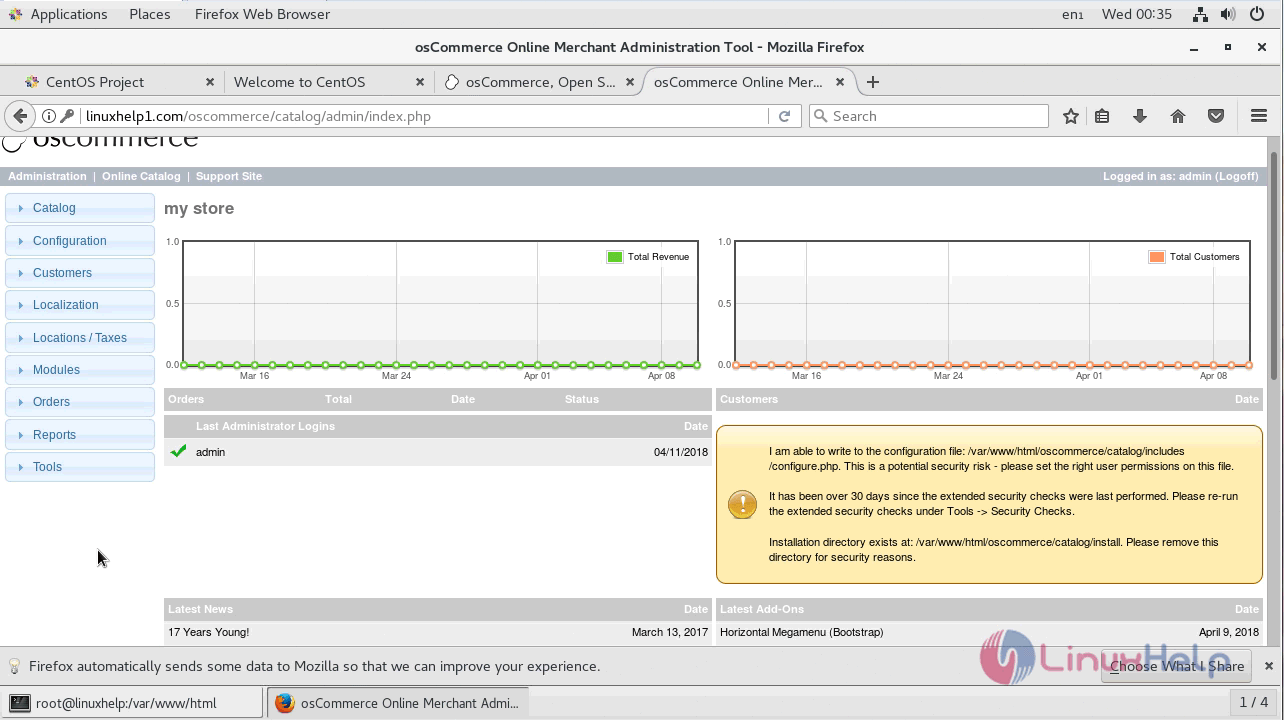Open Online Catalog link
The height and width of the screenshot is (720, 1284).
click(x=141, y=176)
